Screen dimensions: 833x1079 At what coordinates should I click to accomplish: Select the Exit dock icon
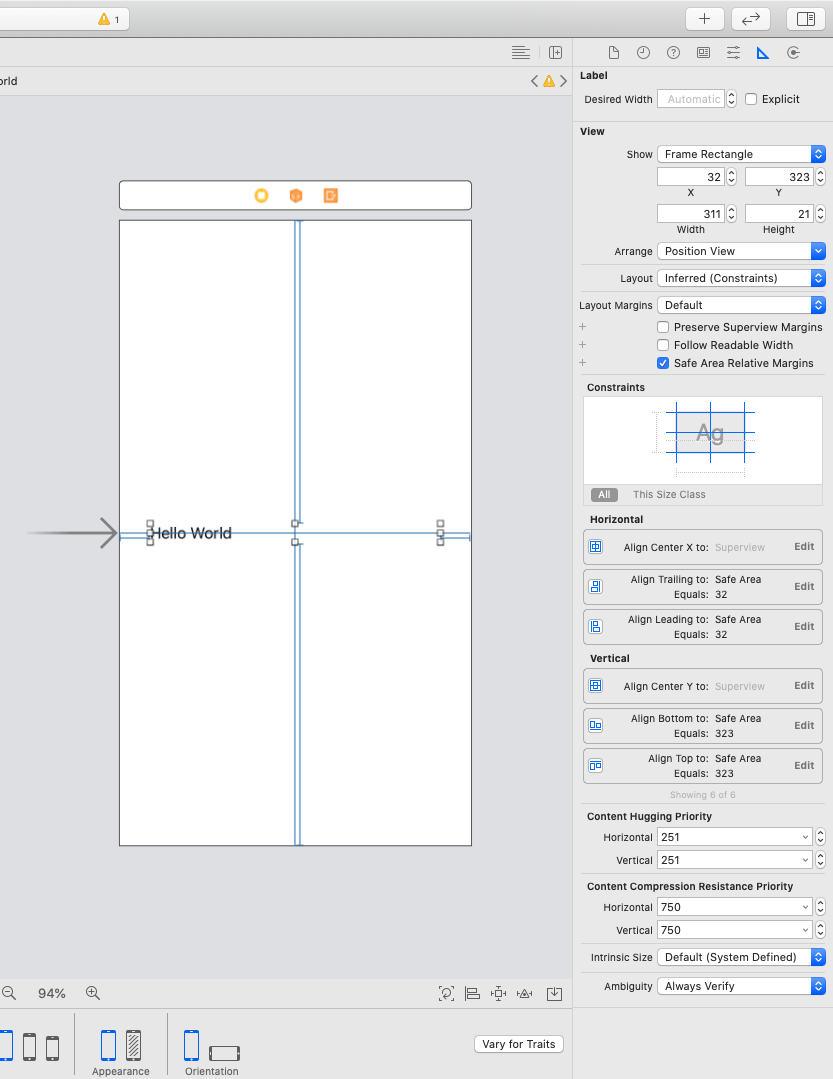coord(331,195)
